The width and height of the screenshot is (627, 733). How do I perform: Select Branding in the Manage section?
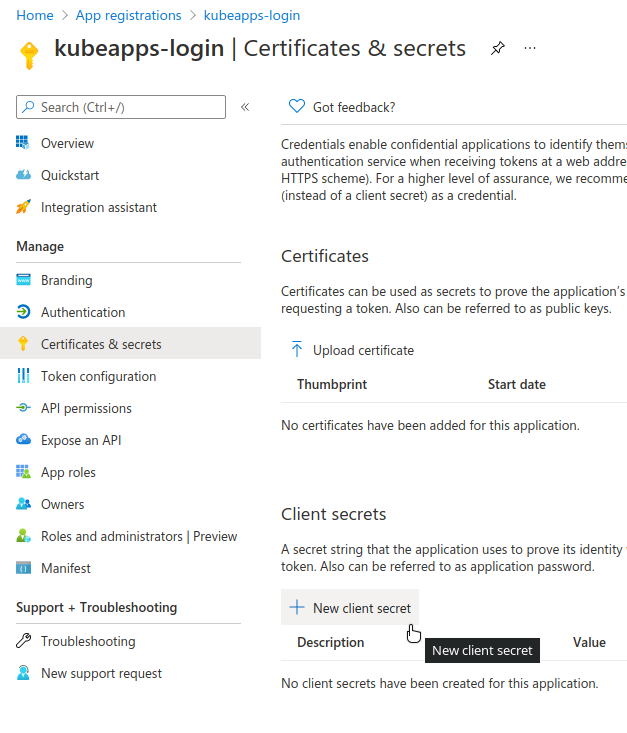point(66,280)
